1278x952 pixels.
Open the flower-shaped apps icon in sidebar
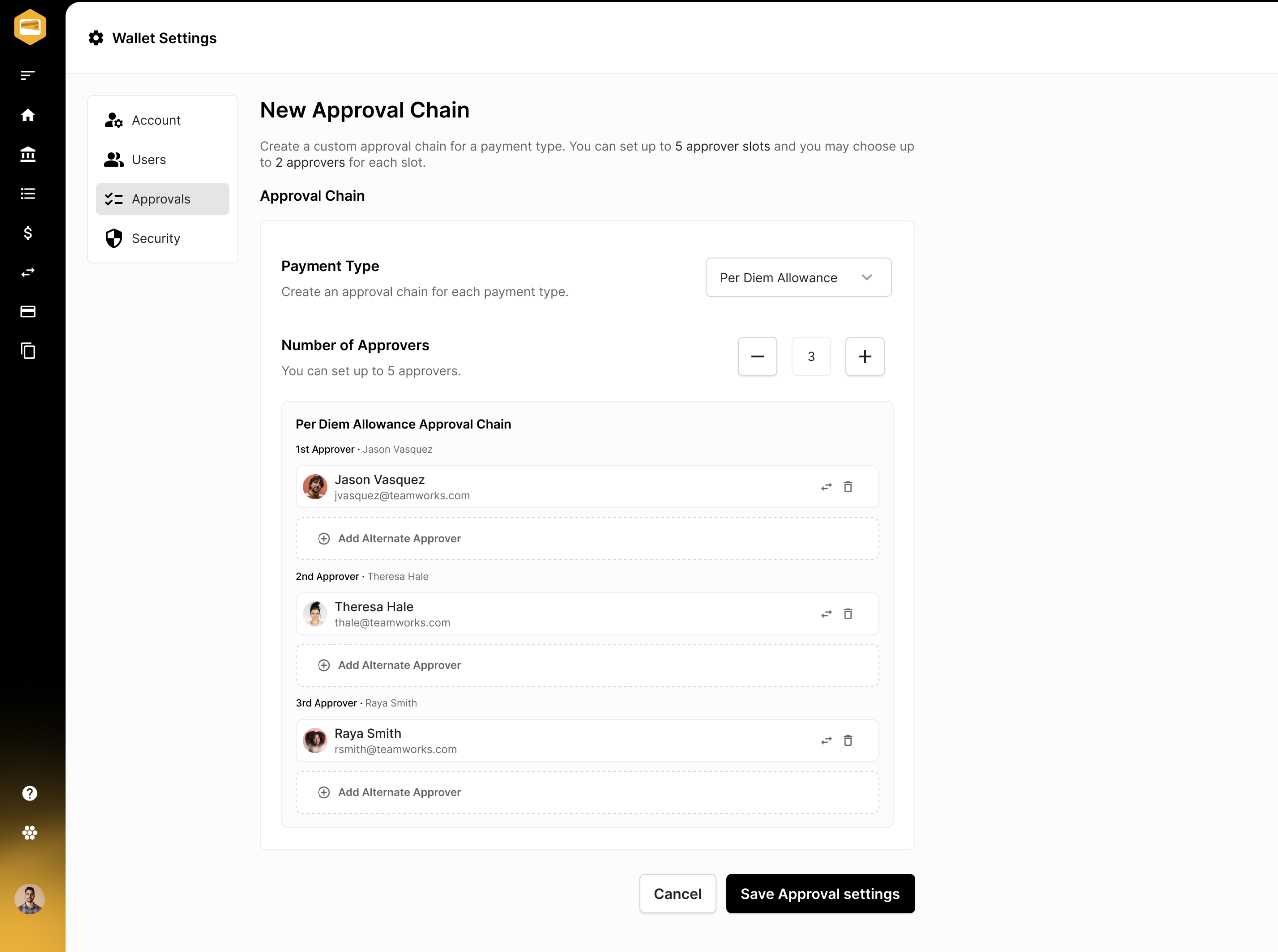coord(30,833)
